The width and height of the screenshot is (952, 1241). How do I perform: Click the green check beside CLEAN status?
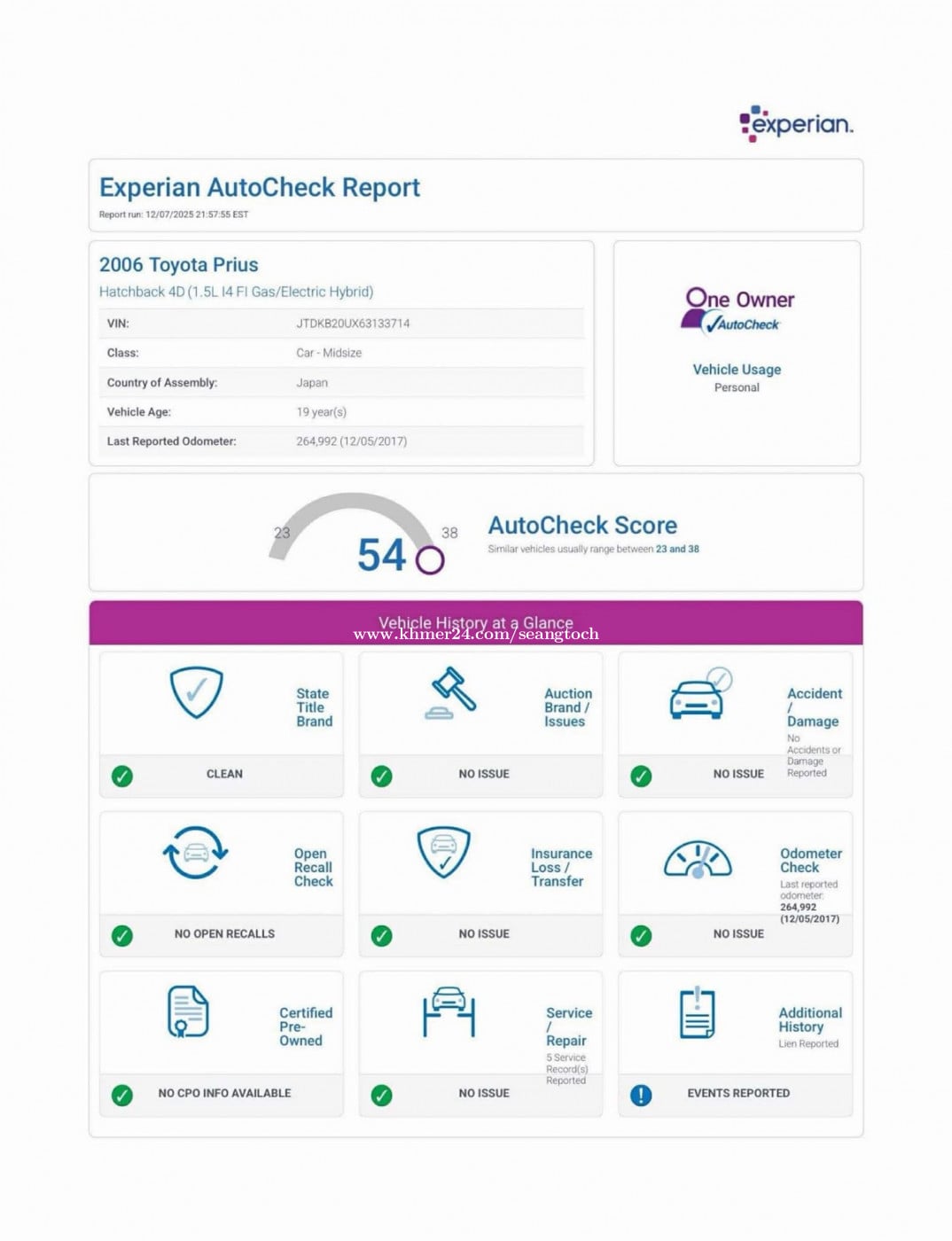(122, 776)
